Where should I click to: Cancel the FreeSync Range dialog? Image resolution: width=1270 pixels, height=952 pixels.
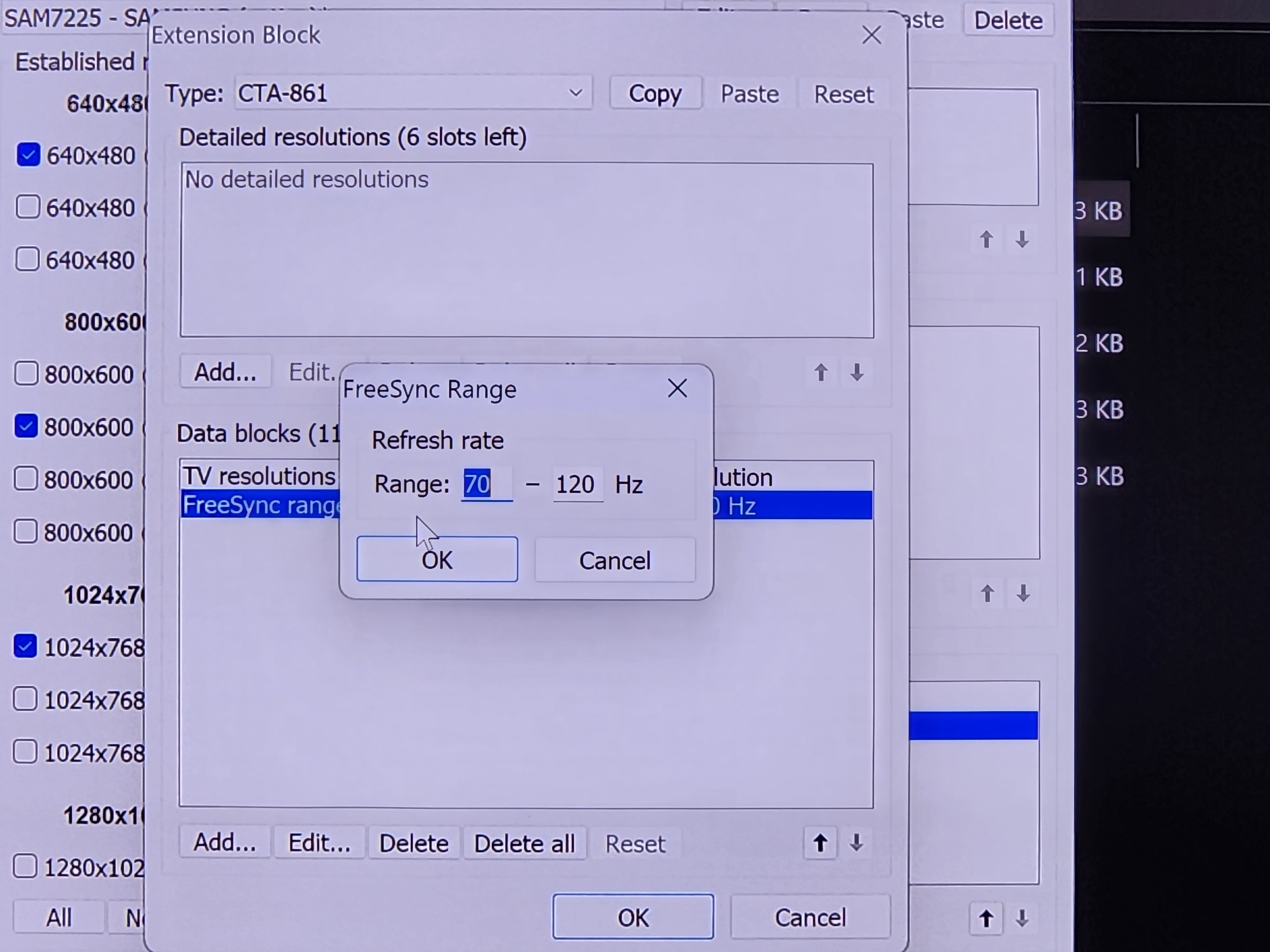[x=614, y=561]
